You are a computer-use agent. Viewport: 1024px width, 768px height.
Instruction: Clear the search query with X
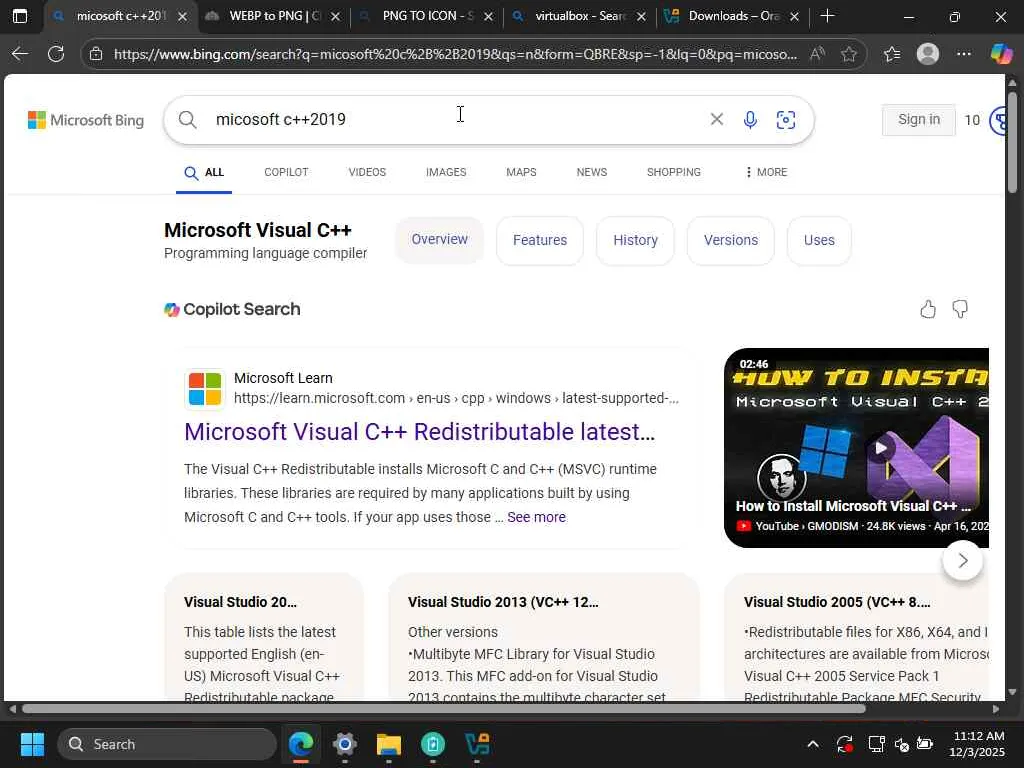point(716,119)
